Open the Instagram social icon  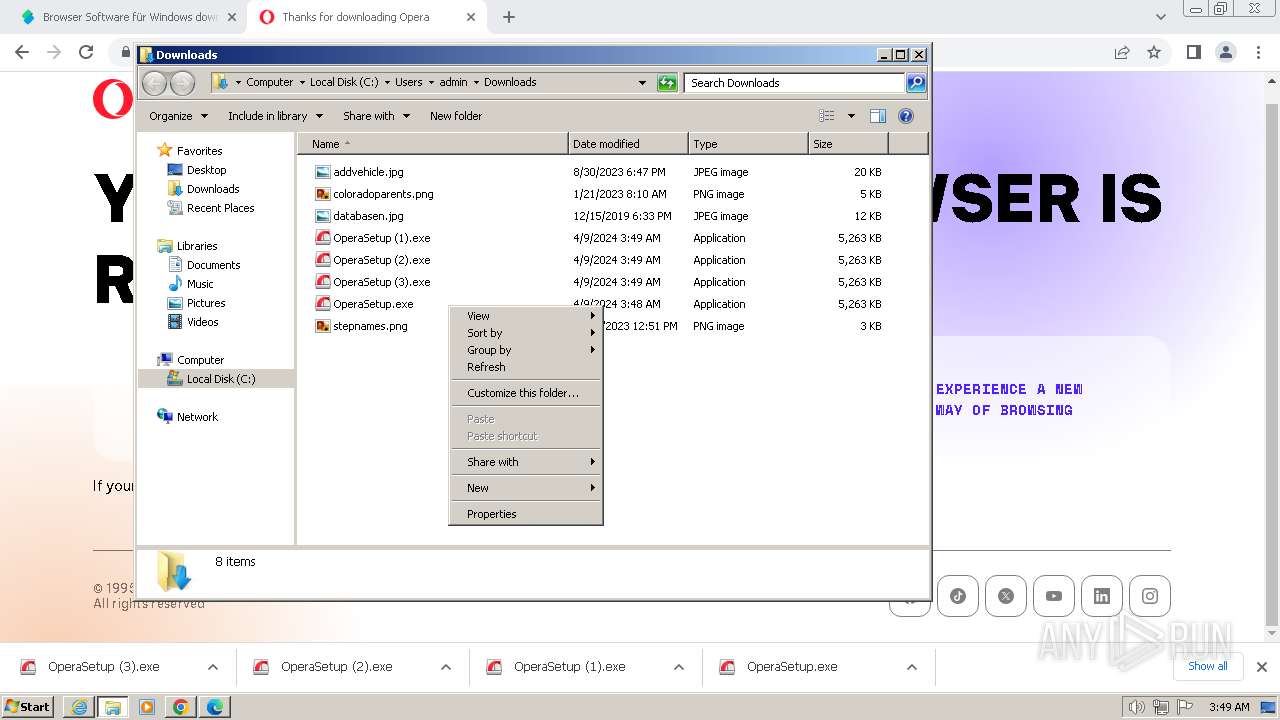coord(1150,596)
